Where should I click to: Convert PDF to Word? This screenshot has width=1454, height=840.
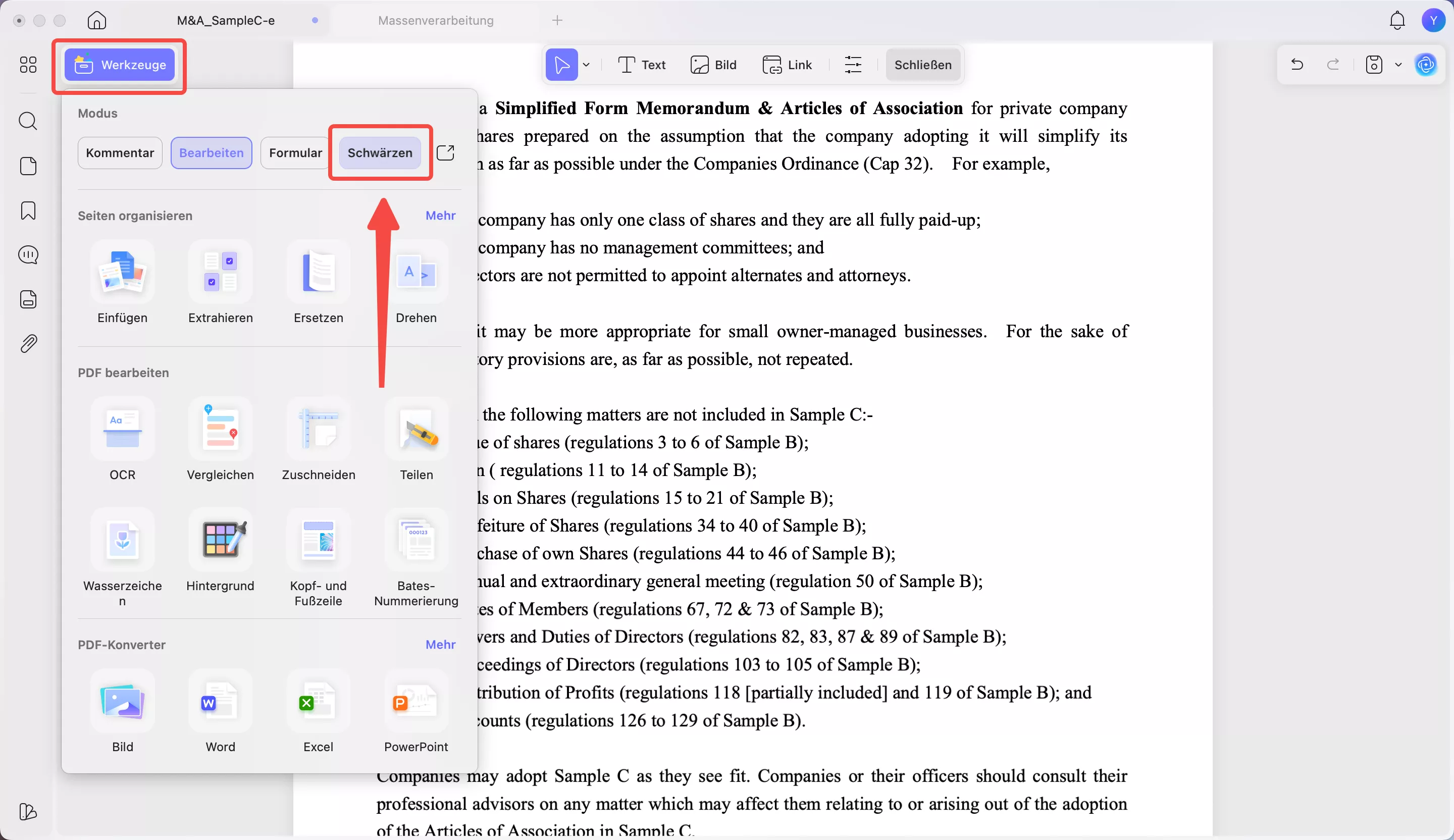(x=221, y=702)
